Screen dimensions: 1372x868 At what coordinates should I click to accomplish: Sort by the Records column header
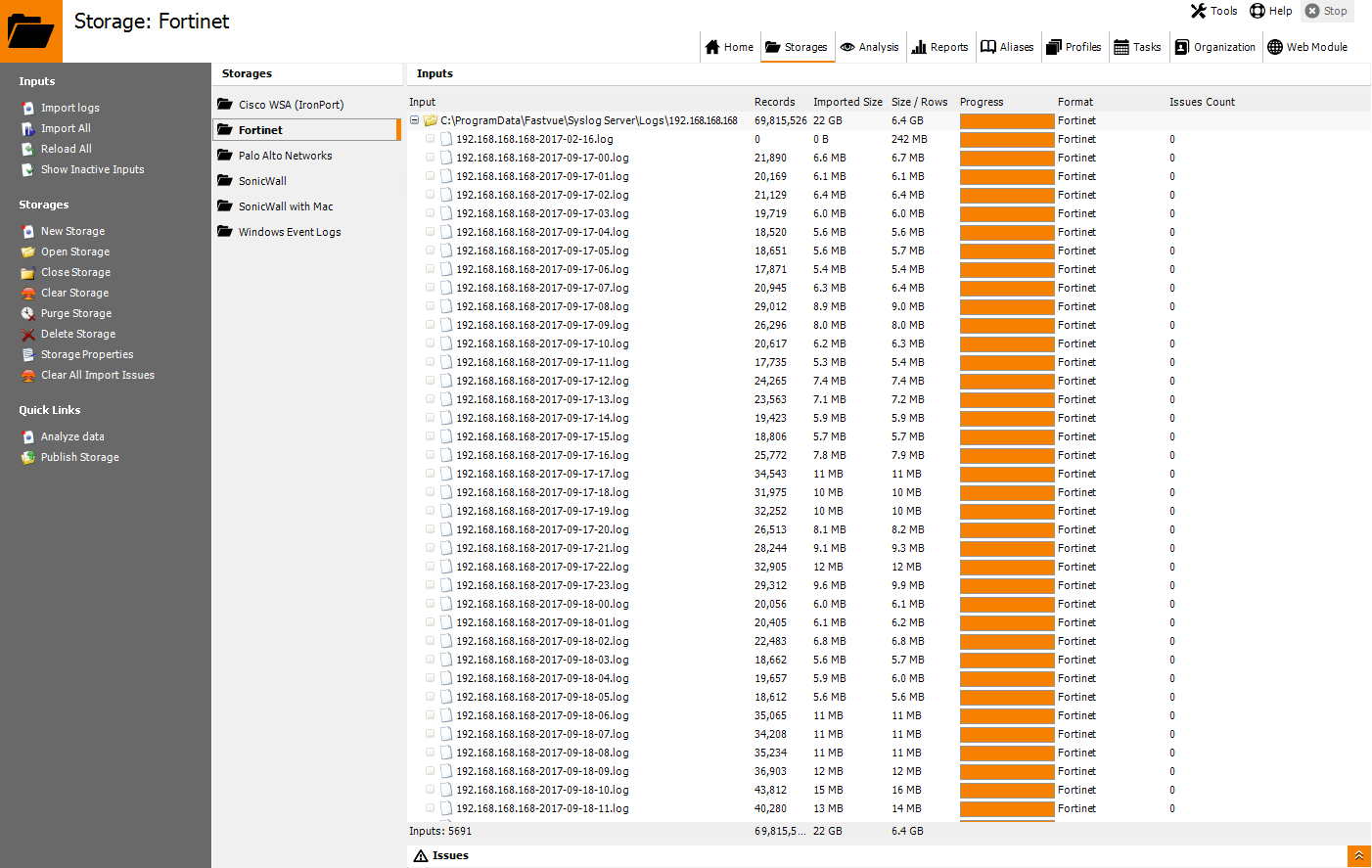[774, 102]
